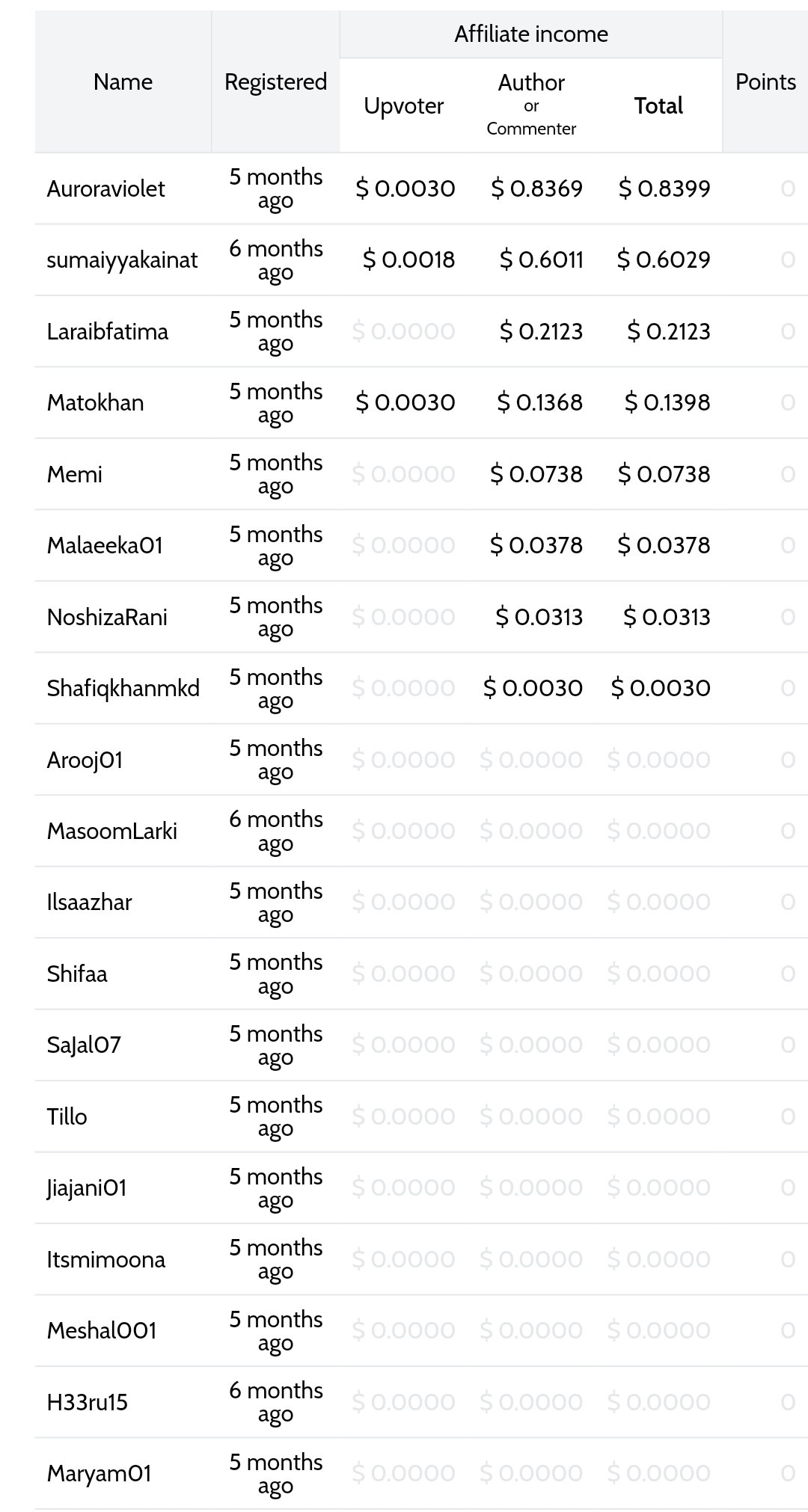This screenshot has width=808, height=1512.
Task: Open the Auroraviolet user profile
Action: coord(105,188)
